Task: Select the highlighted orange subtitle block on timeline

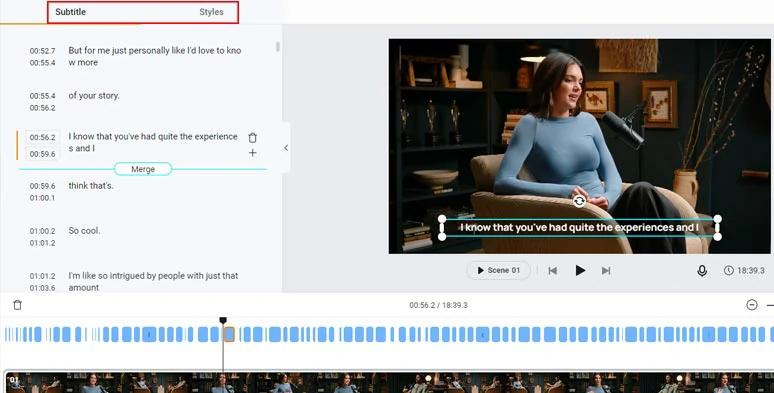Action: tap(229, 334)
